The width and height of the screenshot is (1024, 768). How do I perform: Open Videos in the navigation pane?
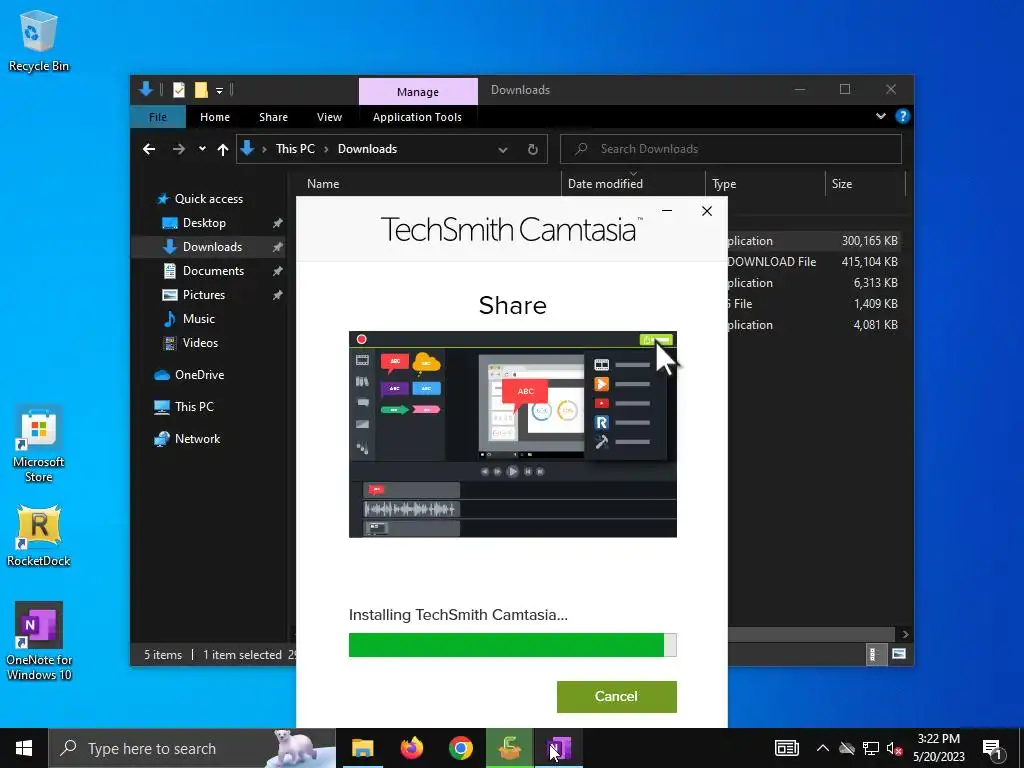200,343
